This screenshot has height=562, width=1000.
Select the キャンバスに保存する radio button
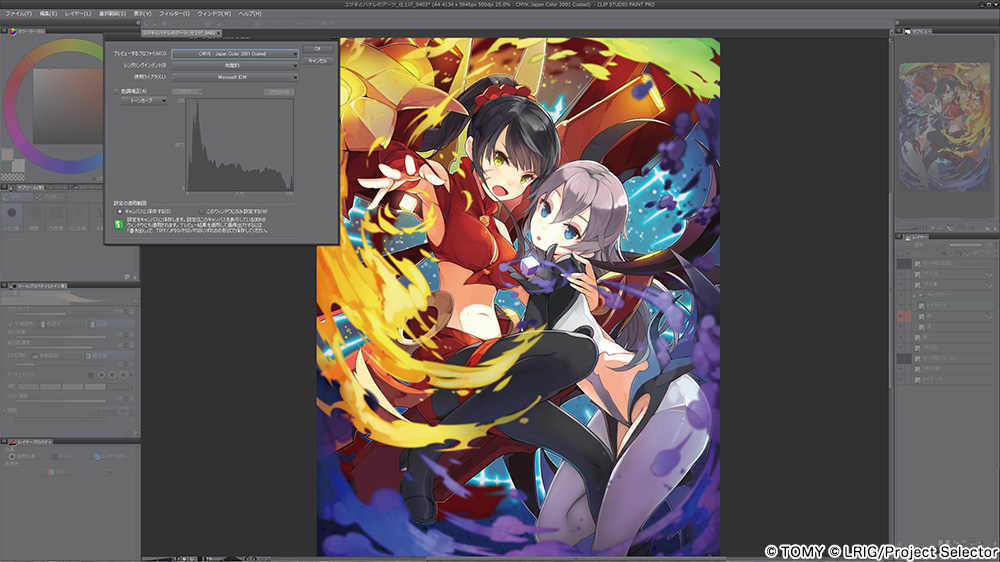point(119,211)
